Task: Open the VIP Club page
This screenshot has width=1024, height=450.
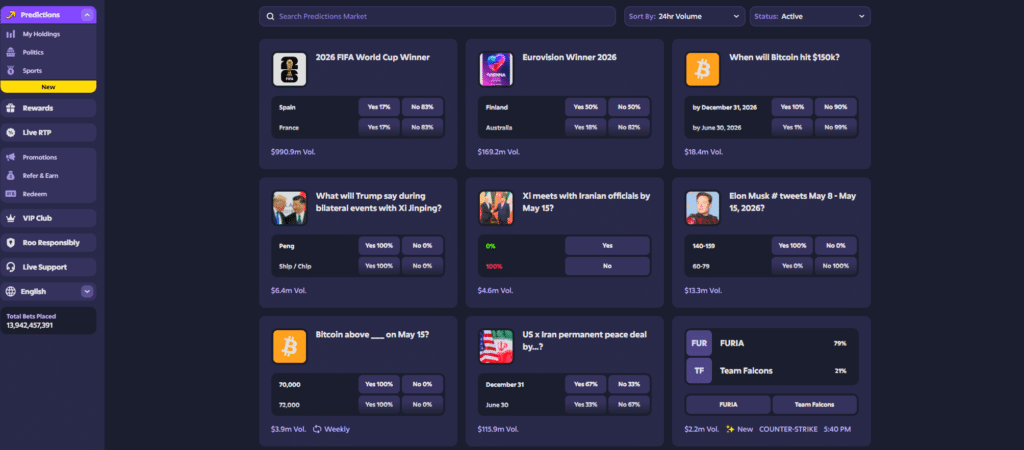Action: pyautogui.click(x=48, y=218)
